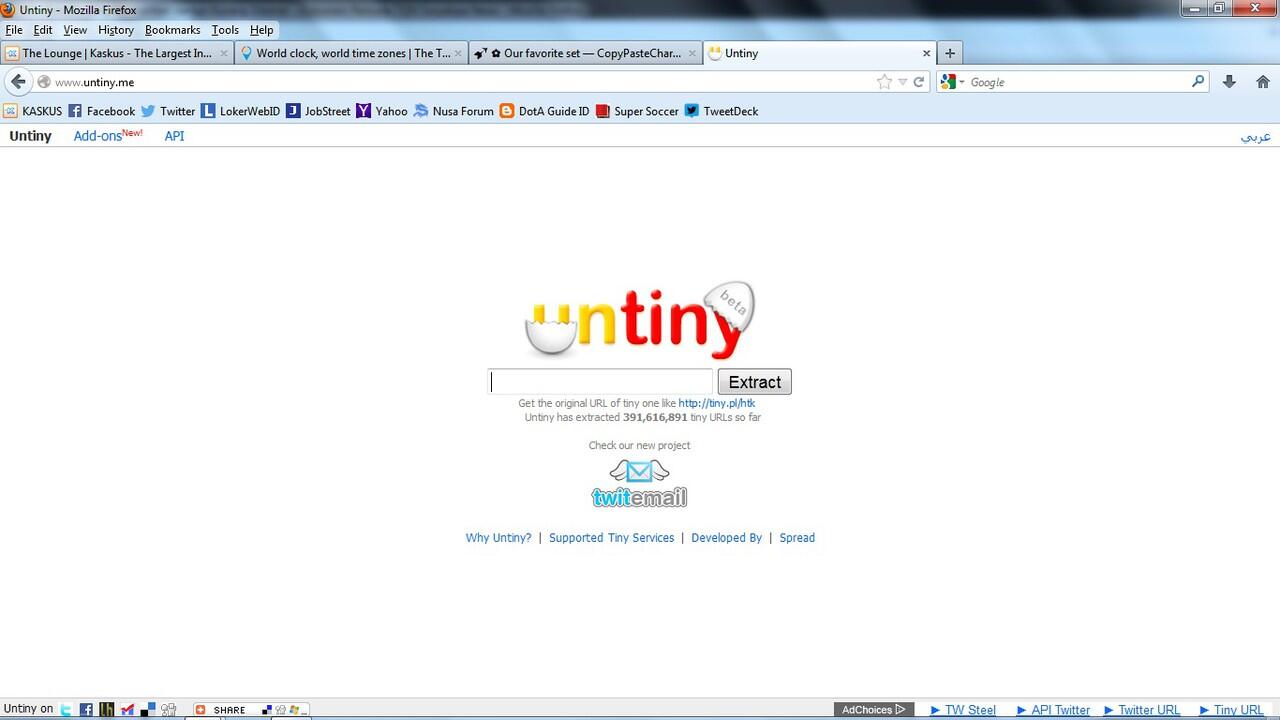Open the Developed By link
The width and height of the screenshot is (1280, 720).
pos(727,538)
